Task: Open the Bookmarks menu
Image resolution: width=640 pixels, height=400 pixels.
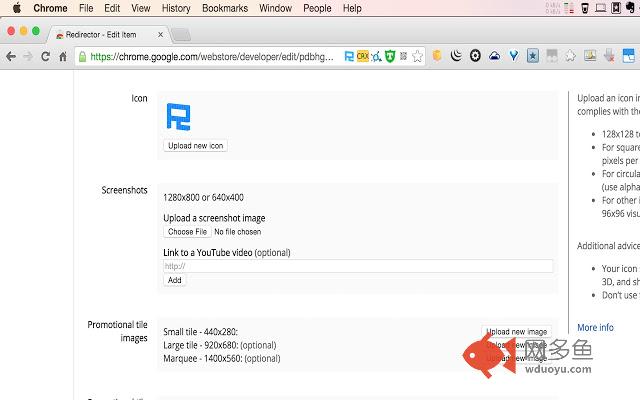Action: [224, 8]
